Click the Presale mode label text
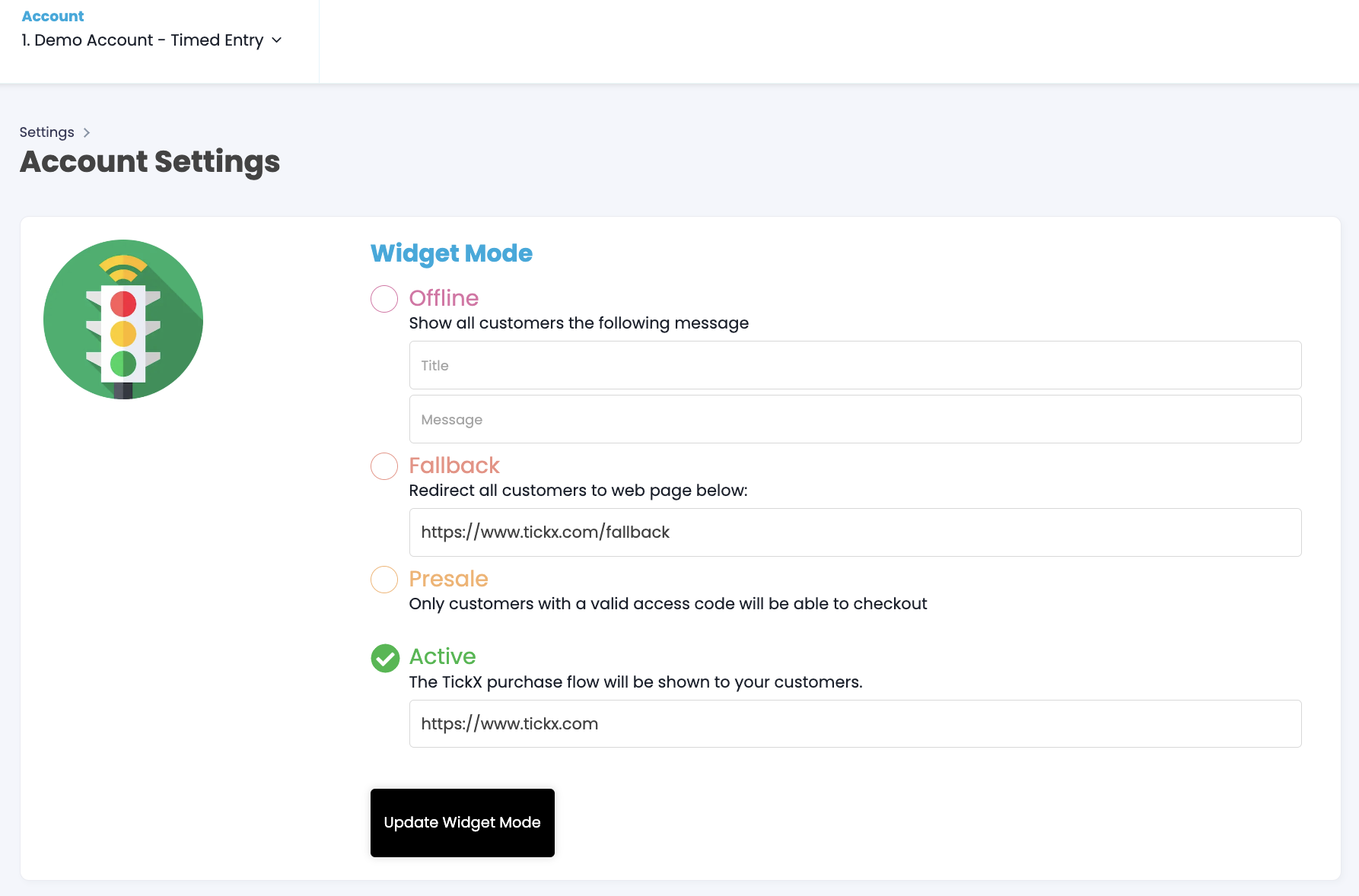The image size is (1359, 896). (x=448, y=579)
